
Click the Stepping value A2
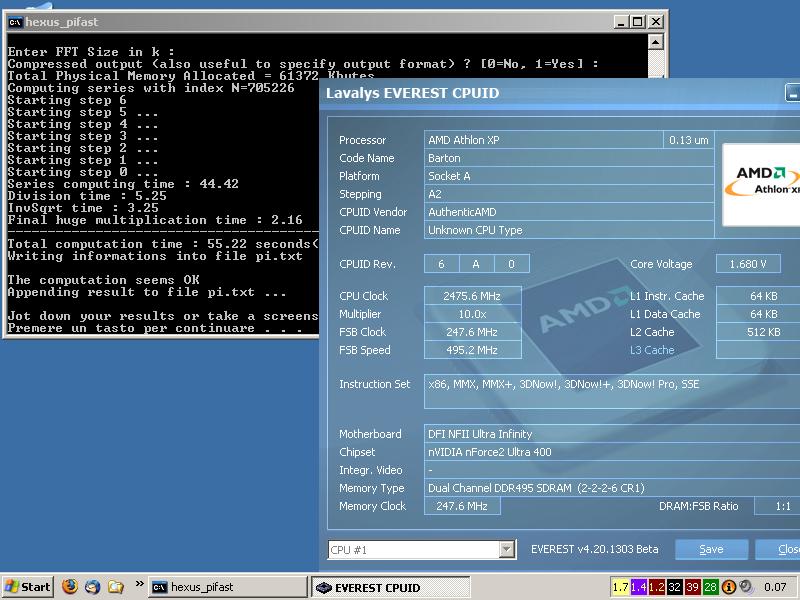tap(569, 194)
